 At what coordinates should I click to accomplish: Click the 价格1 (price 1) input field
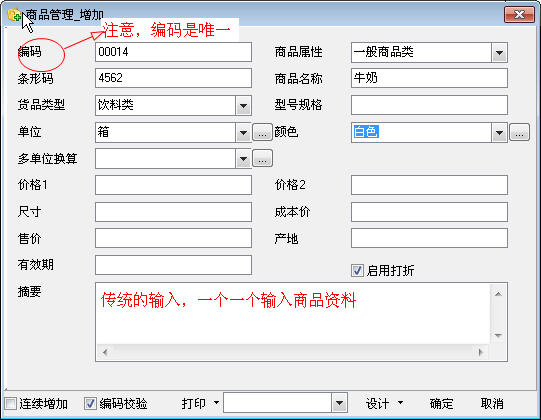point(173,185)
